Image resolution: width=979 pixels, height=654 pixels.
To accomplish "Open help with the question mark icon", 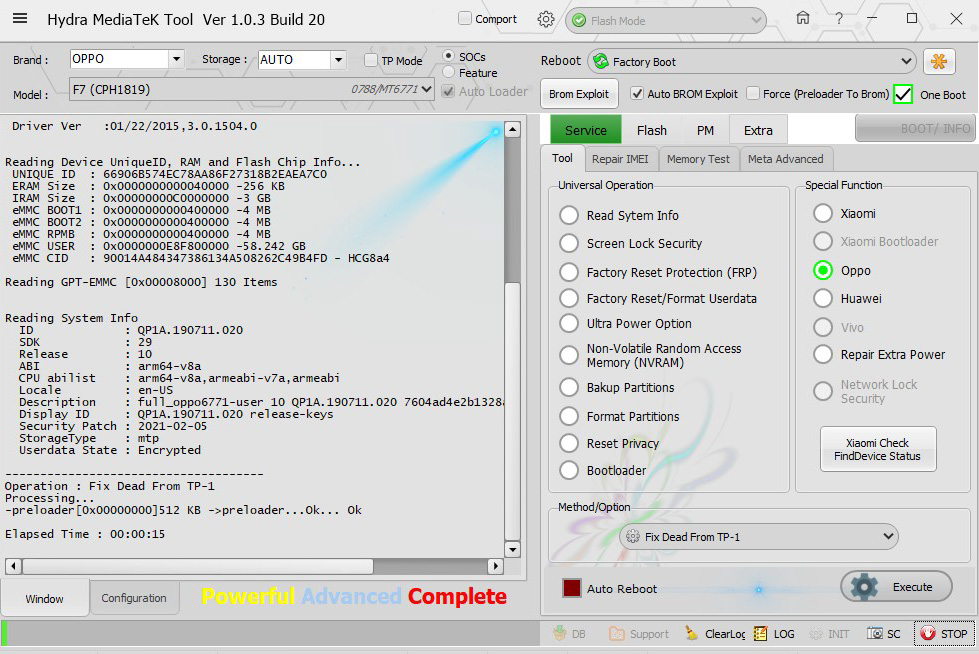I will (839, 19).
